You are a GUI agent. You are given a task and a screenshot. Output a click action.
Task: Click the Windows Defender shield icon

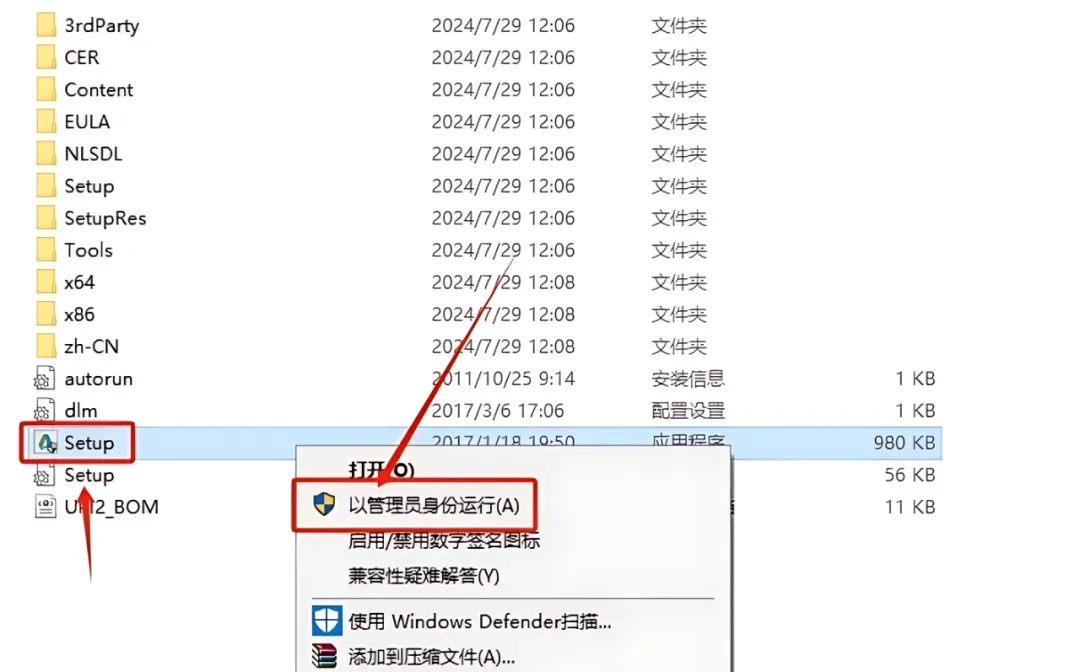(x=326, y=621)
